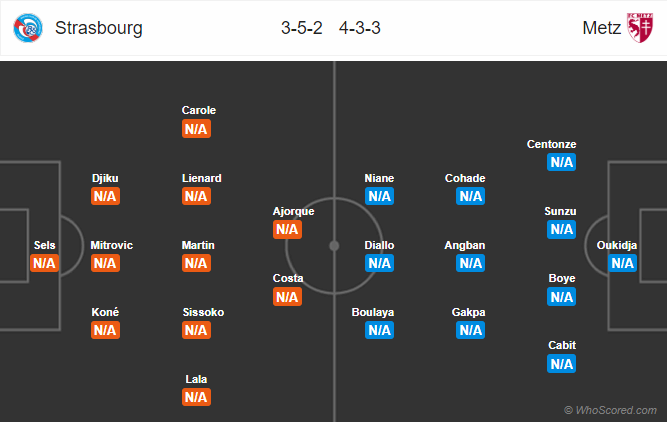This screenshot has height=422, width=667.
Task: Open the Metz team name
Action: point(601,28)
